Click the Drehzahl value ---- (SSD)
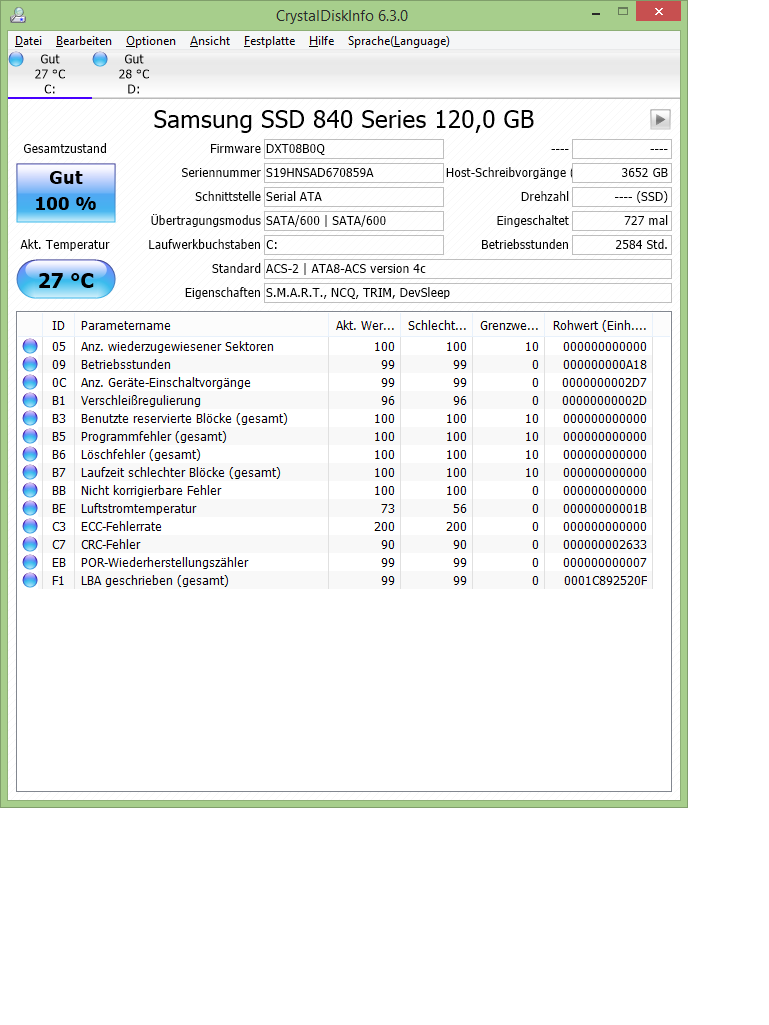Image resolution: width=769 pixels, height=1025 pixels. pyautogui.click(x=622, y=197)
